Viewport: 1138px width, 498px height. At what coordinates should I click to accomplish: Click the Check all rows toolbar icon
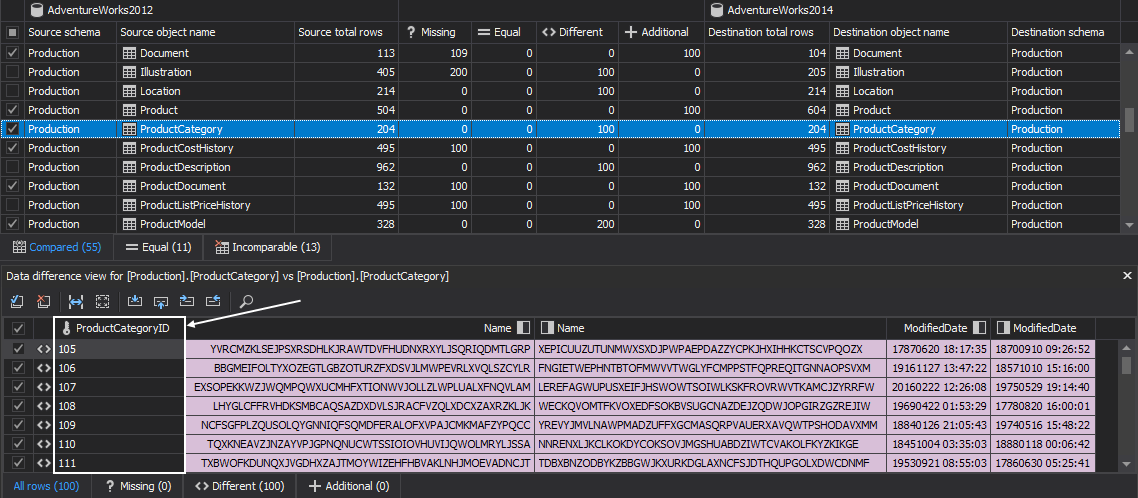17,300
